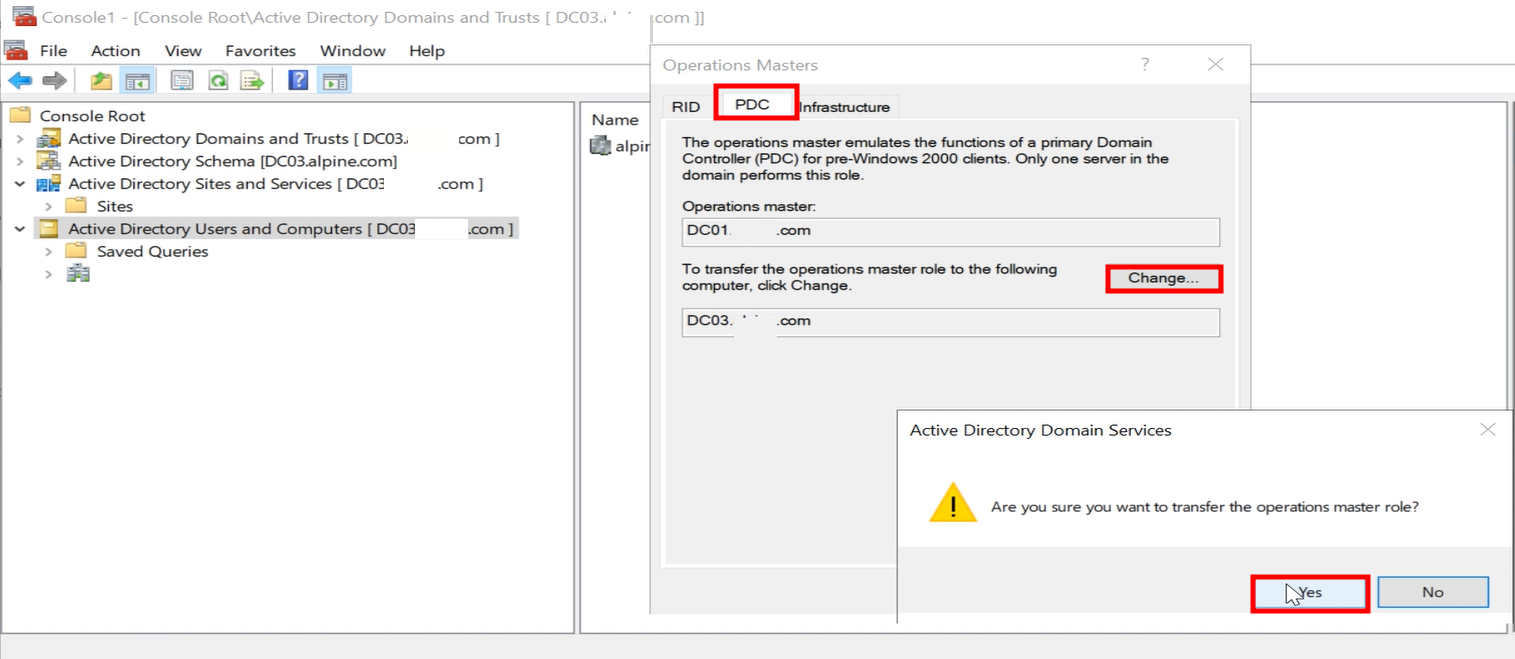1515x659 pixels.
Task: Open the Favorites menu
Action: tap(260, 51)
